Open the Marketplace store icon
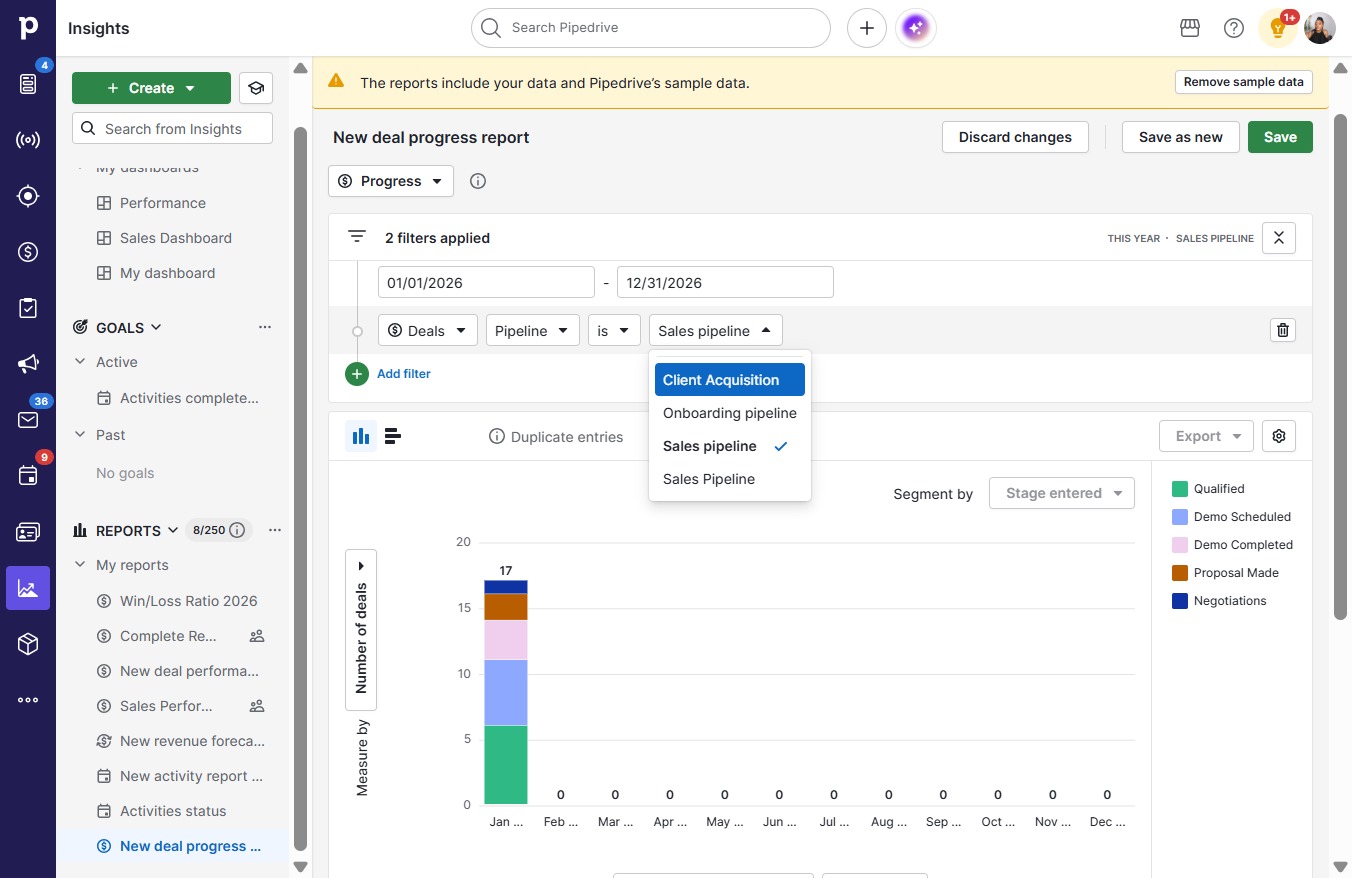 click(1190, 28)
